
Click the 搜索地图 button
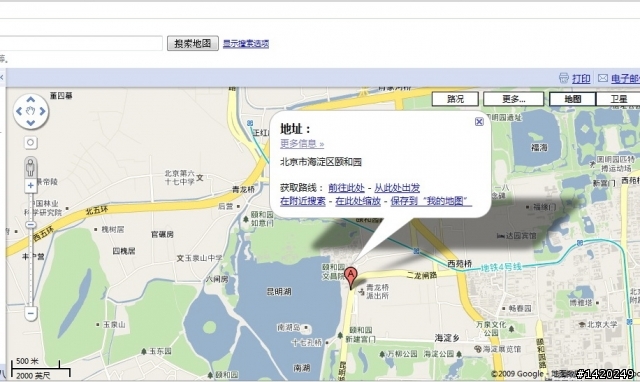pos(193,43)
